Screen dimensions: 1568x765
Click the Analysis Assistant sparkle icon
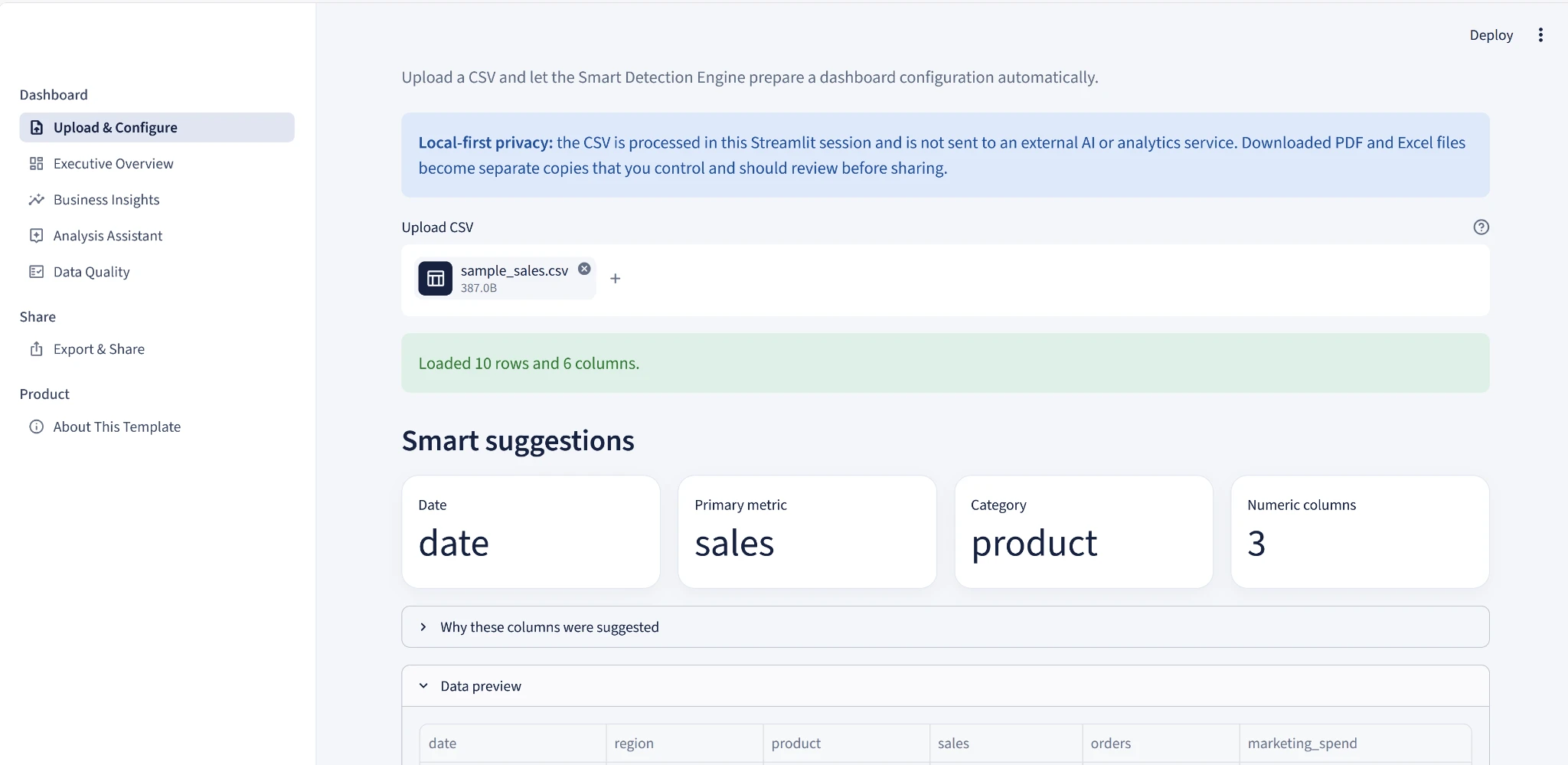pyautogui.click(x=36, y=235)
